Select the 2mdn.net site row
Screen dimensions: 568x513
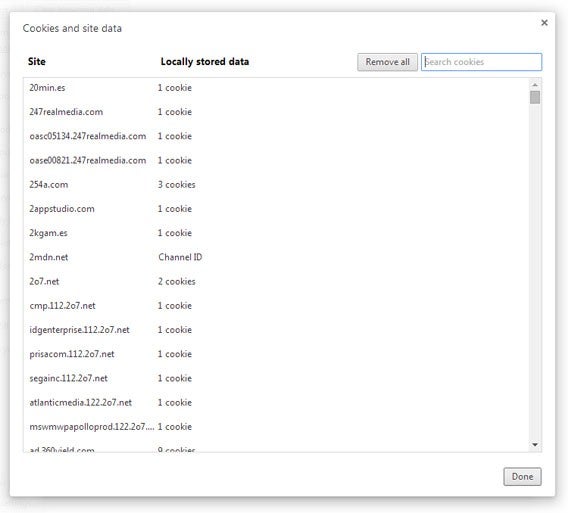(276, 257)
